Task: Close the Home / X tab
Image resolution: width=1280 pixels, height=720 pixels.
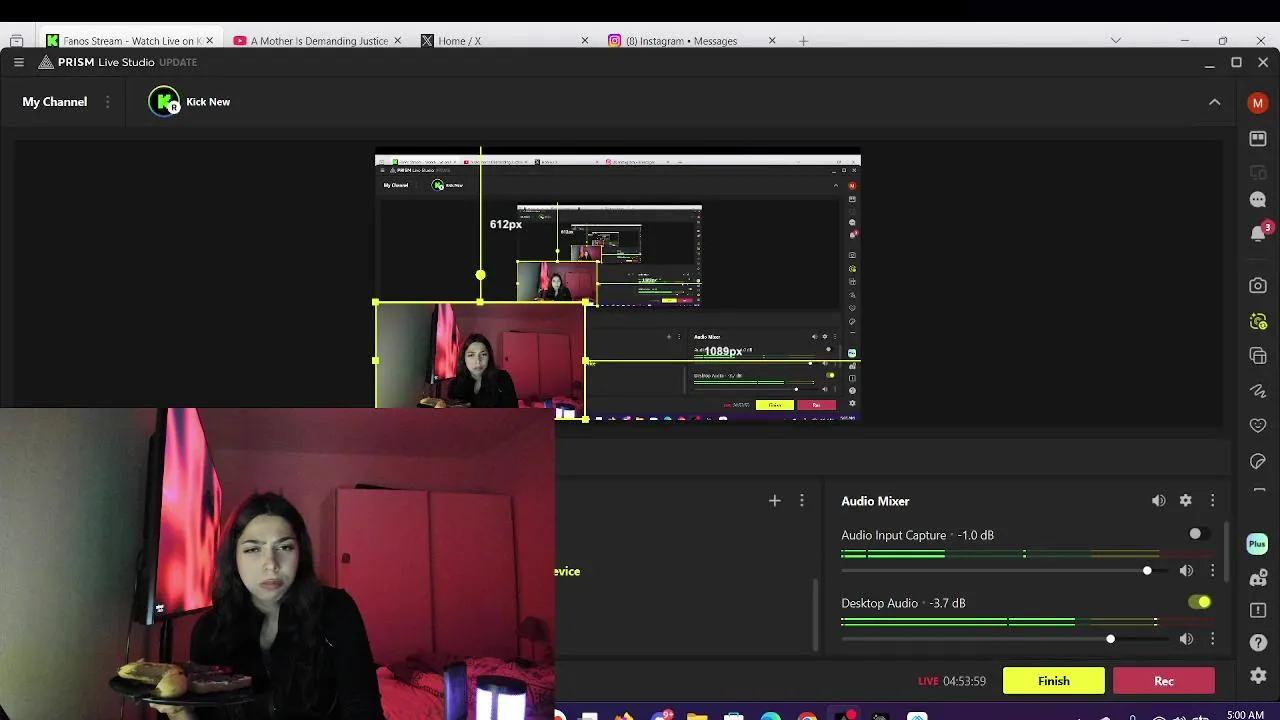Action: click(585, 41)
